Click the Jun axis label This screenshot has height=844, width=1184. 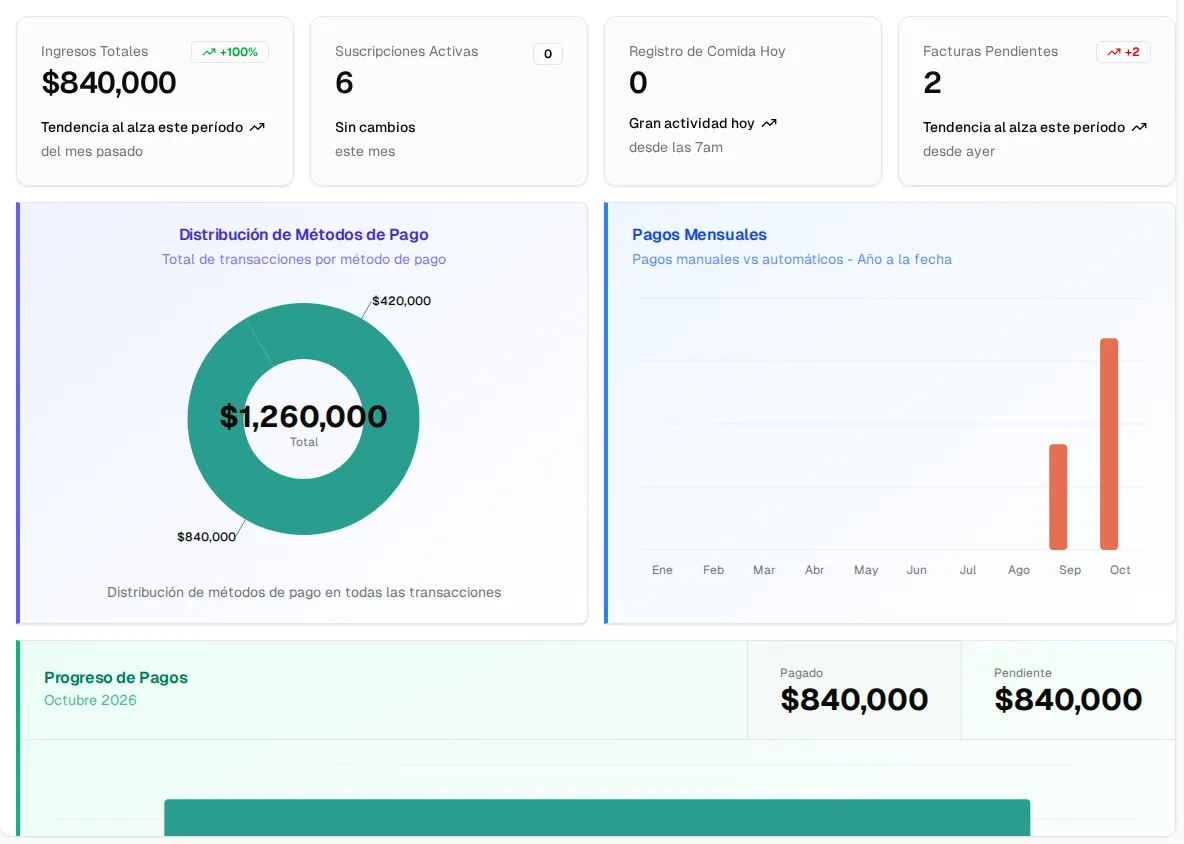(917, 570)
